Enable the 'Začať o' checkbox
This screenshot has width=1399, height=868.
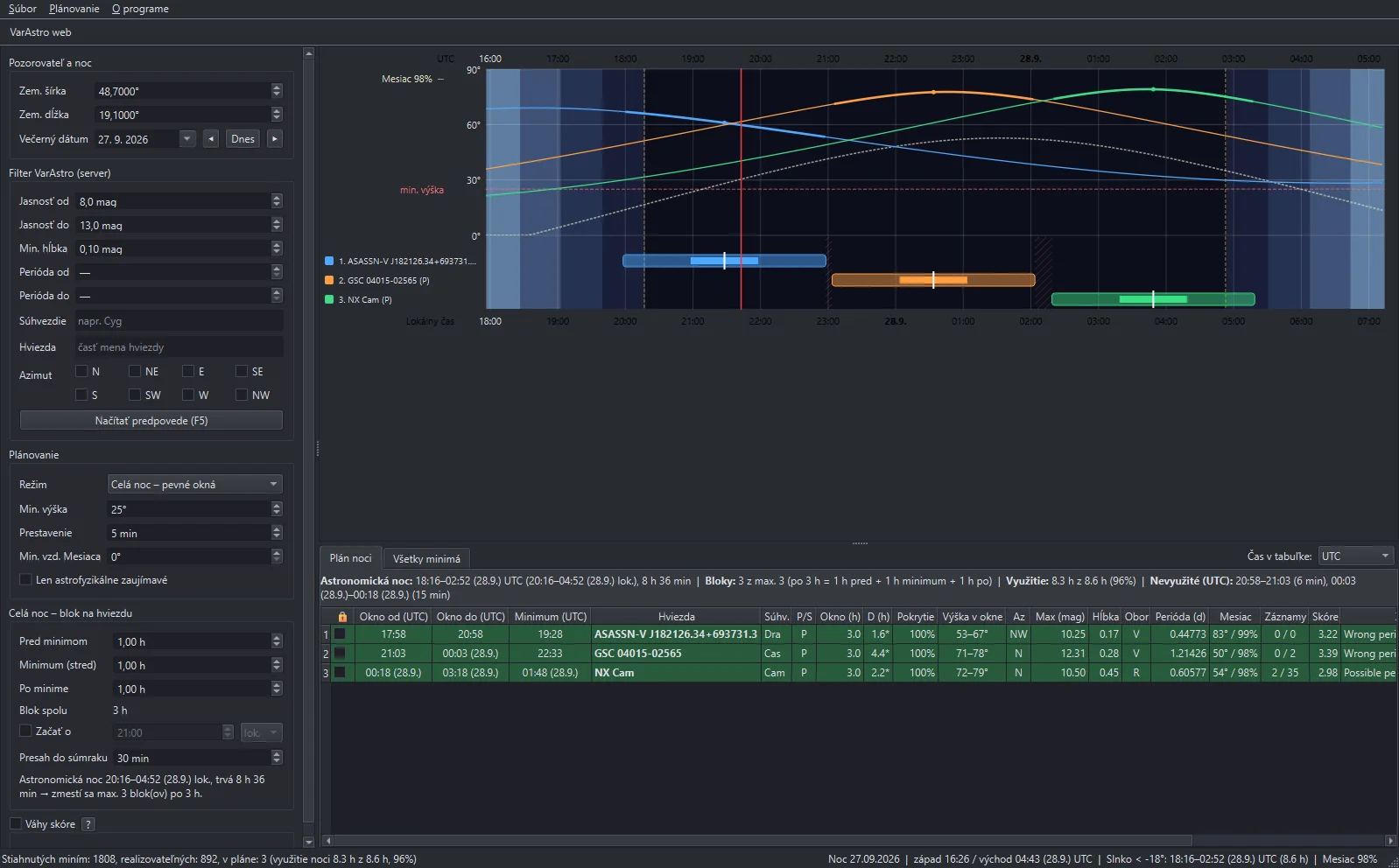pyautogui.click(x=25, y=731)
